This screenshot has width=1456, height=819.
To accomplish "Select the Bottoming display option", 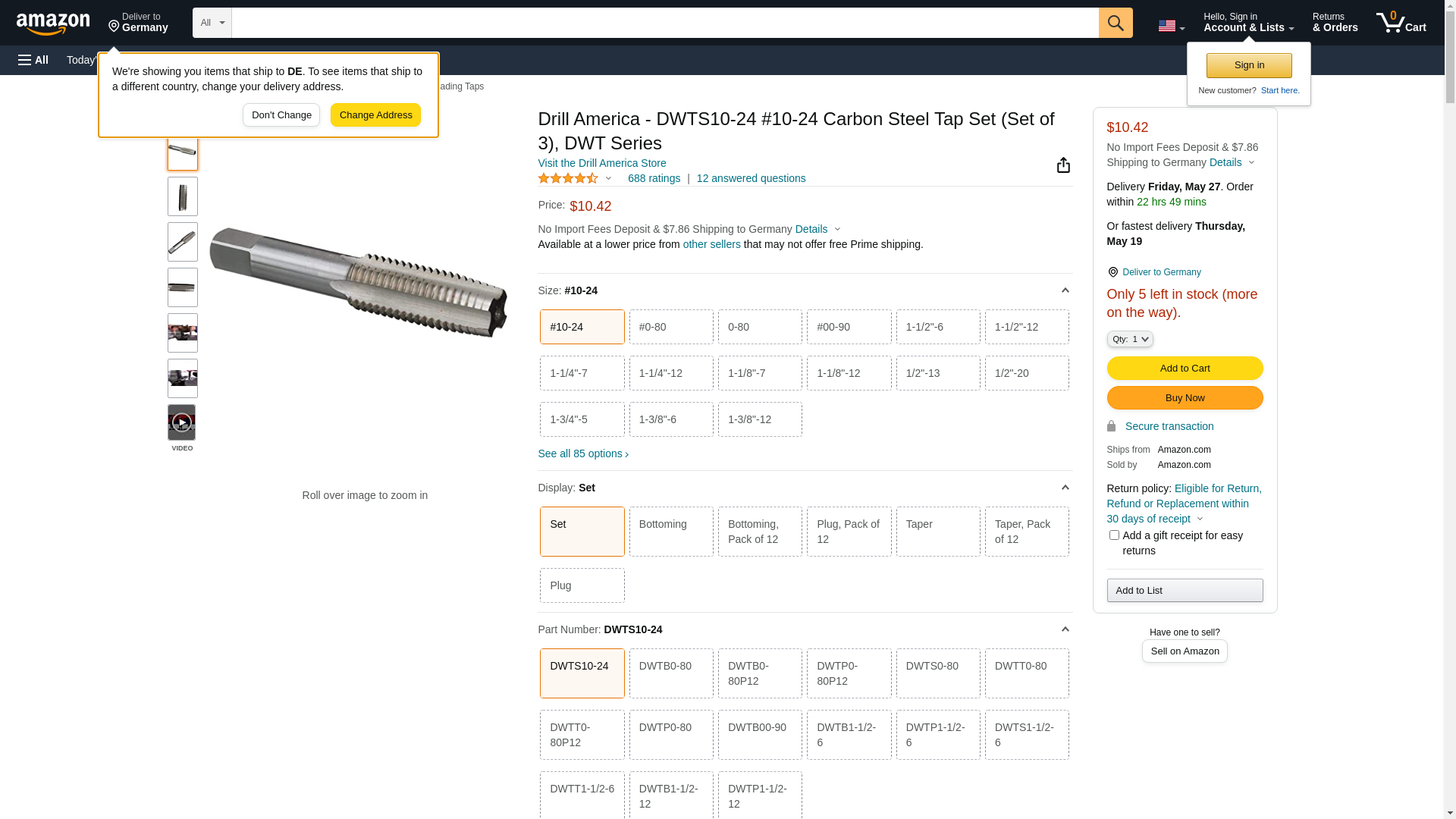I will [x=670, y=532].
